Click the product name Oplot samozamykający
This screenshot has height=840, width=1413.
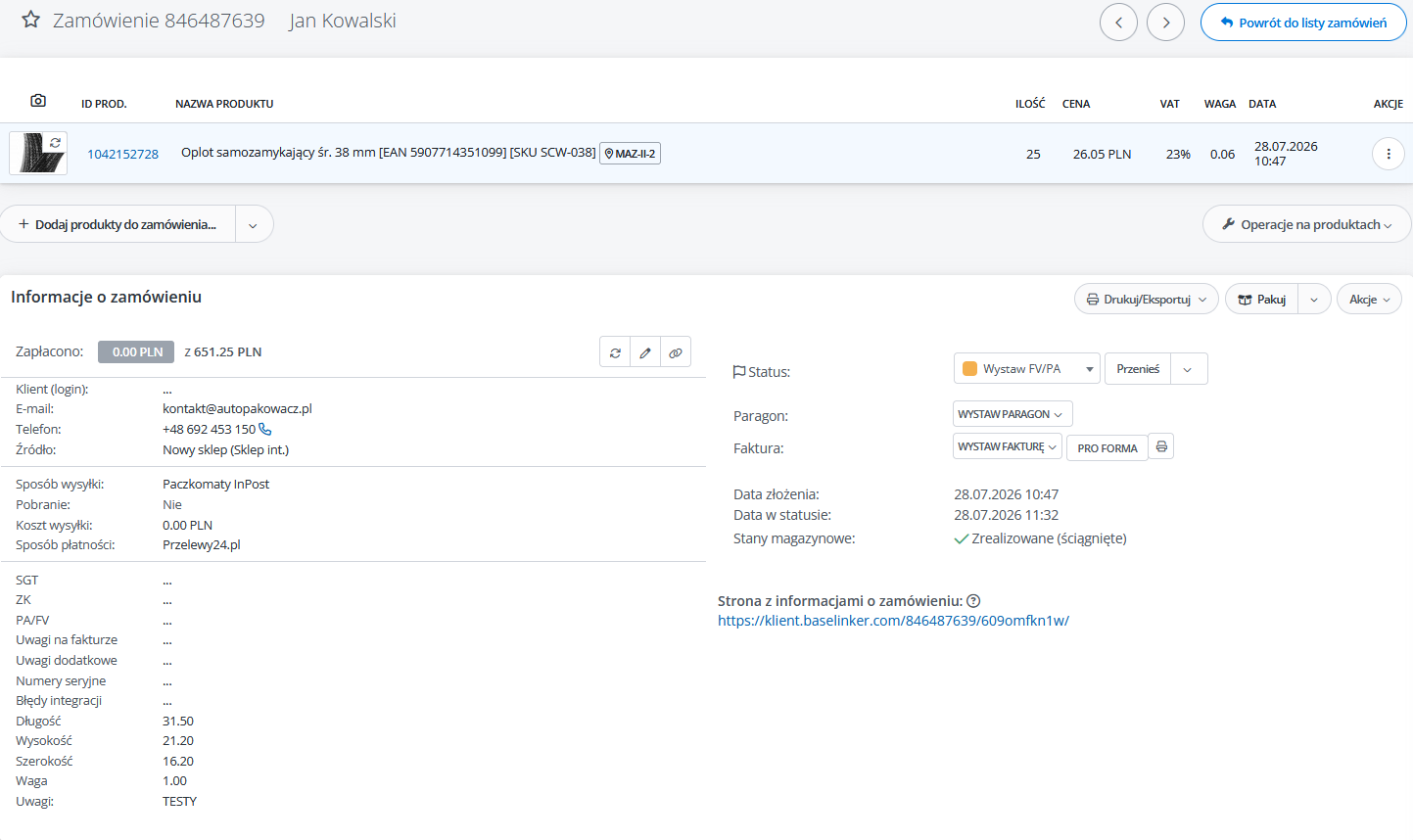389,153
